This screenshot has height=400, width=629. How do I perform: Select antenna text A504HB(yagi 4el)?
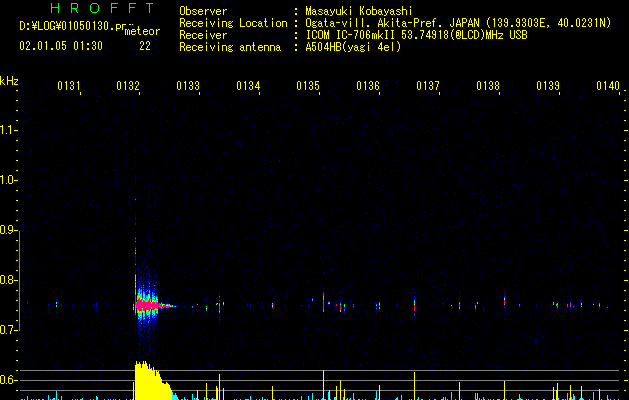point(353,47)
